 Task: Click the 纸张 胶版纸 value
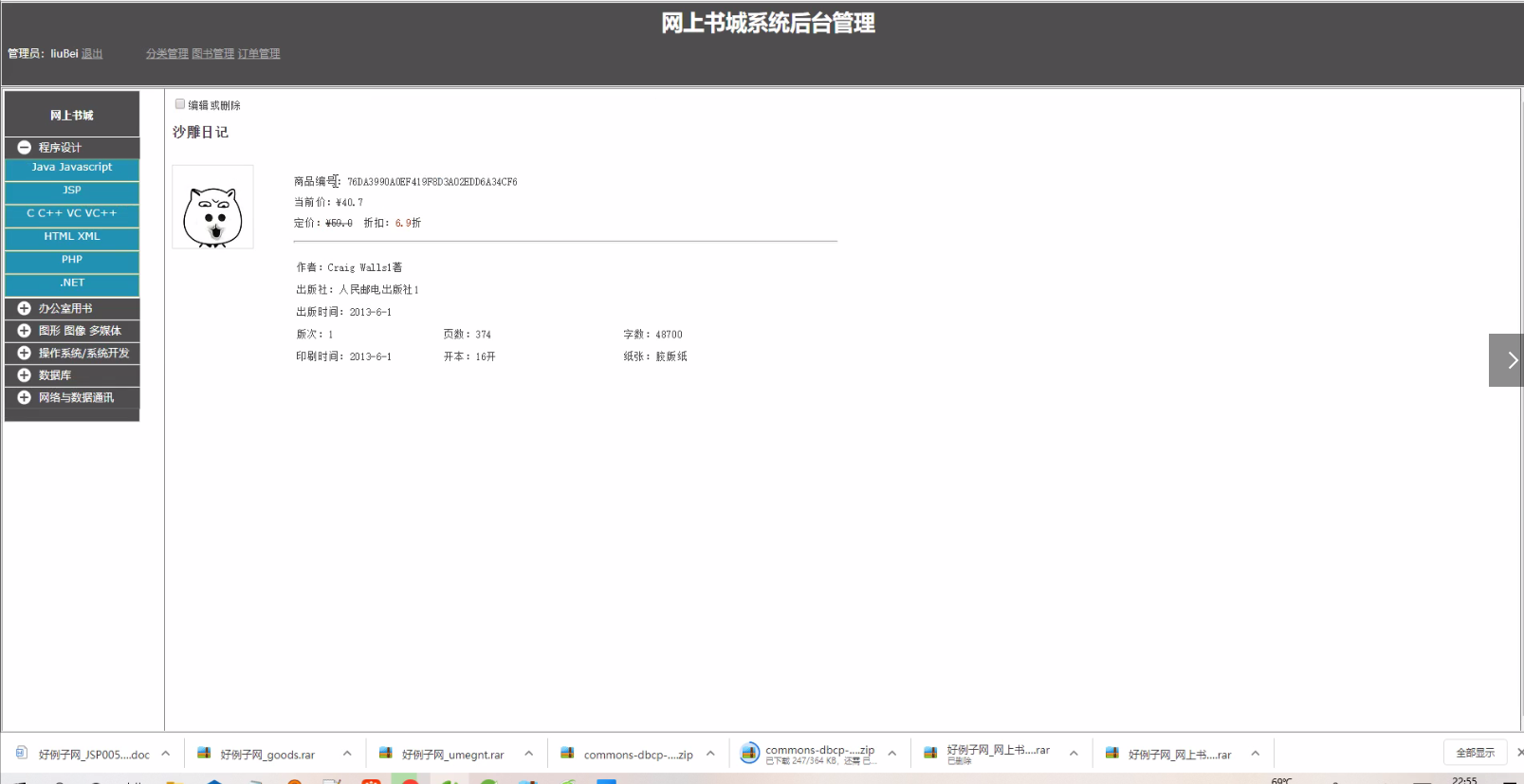tap(671, 357)
